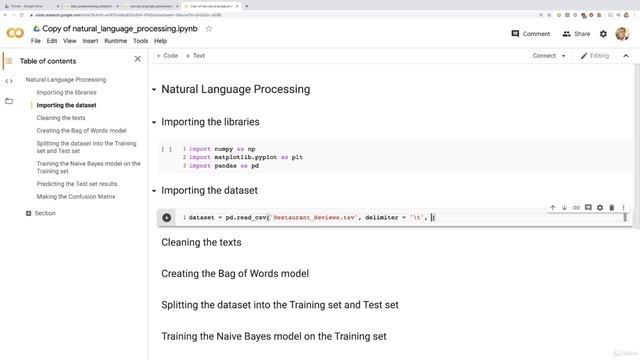Screen dimensions: 640x360
Task: Add a new Section in contents
Action: click(40, 213)
